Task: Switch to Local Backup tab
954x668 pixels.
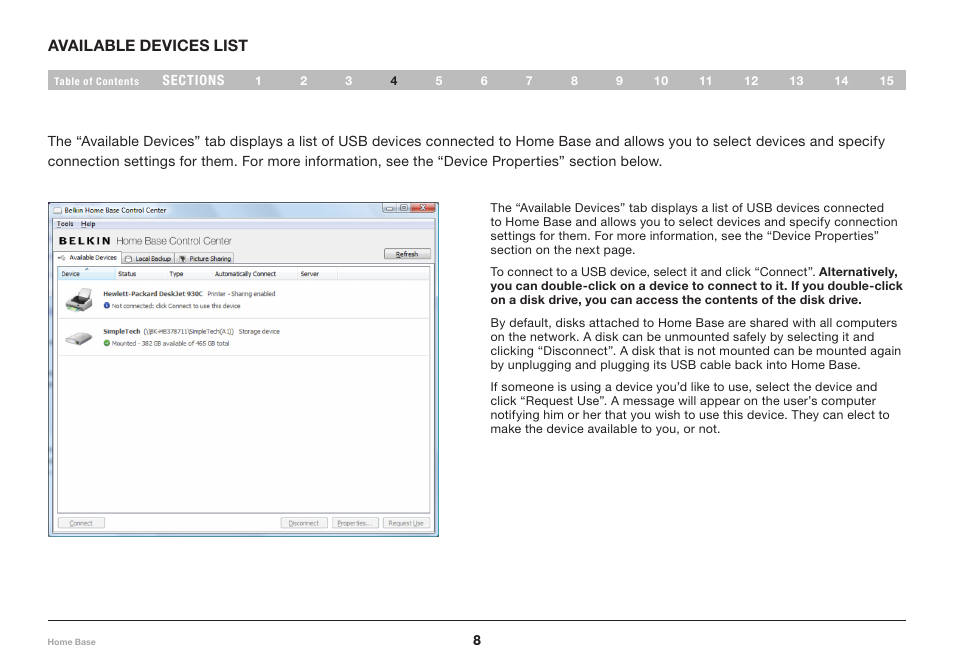Action: click(x=148, y=259)
